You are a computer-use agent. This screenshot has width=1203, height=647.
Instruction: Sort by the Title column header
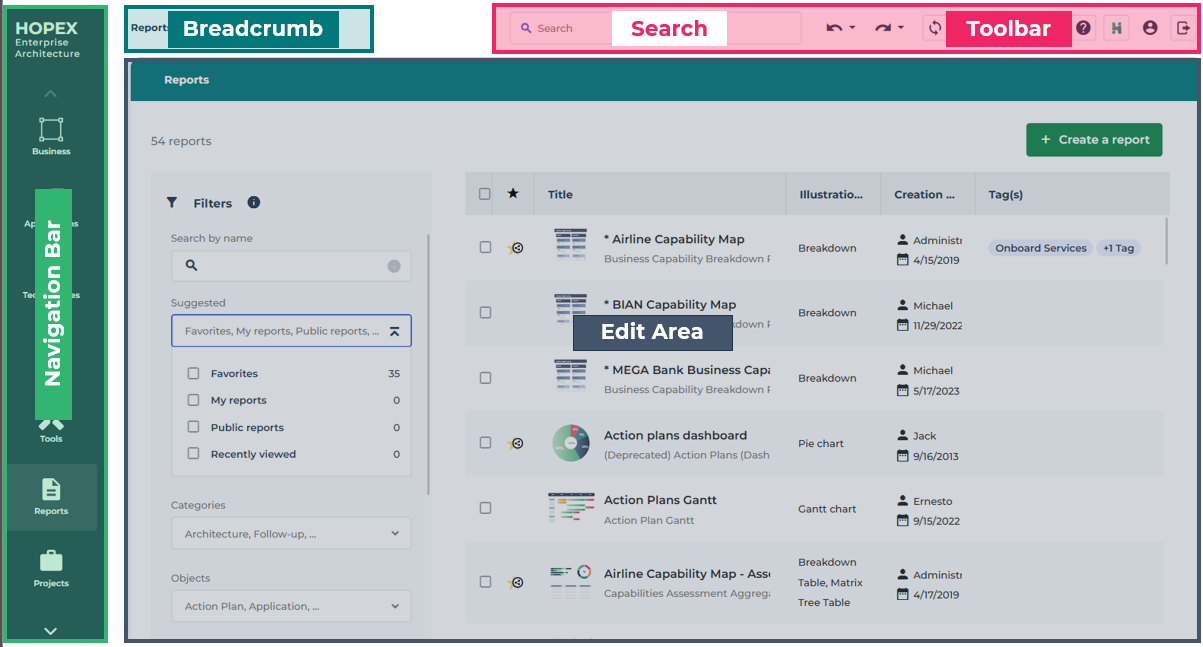point(561,195)
